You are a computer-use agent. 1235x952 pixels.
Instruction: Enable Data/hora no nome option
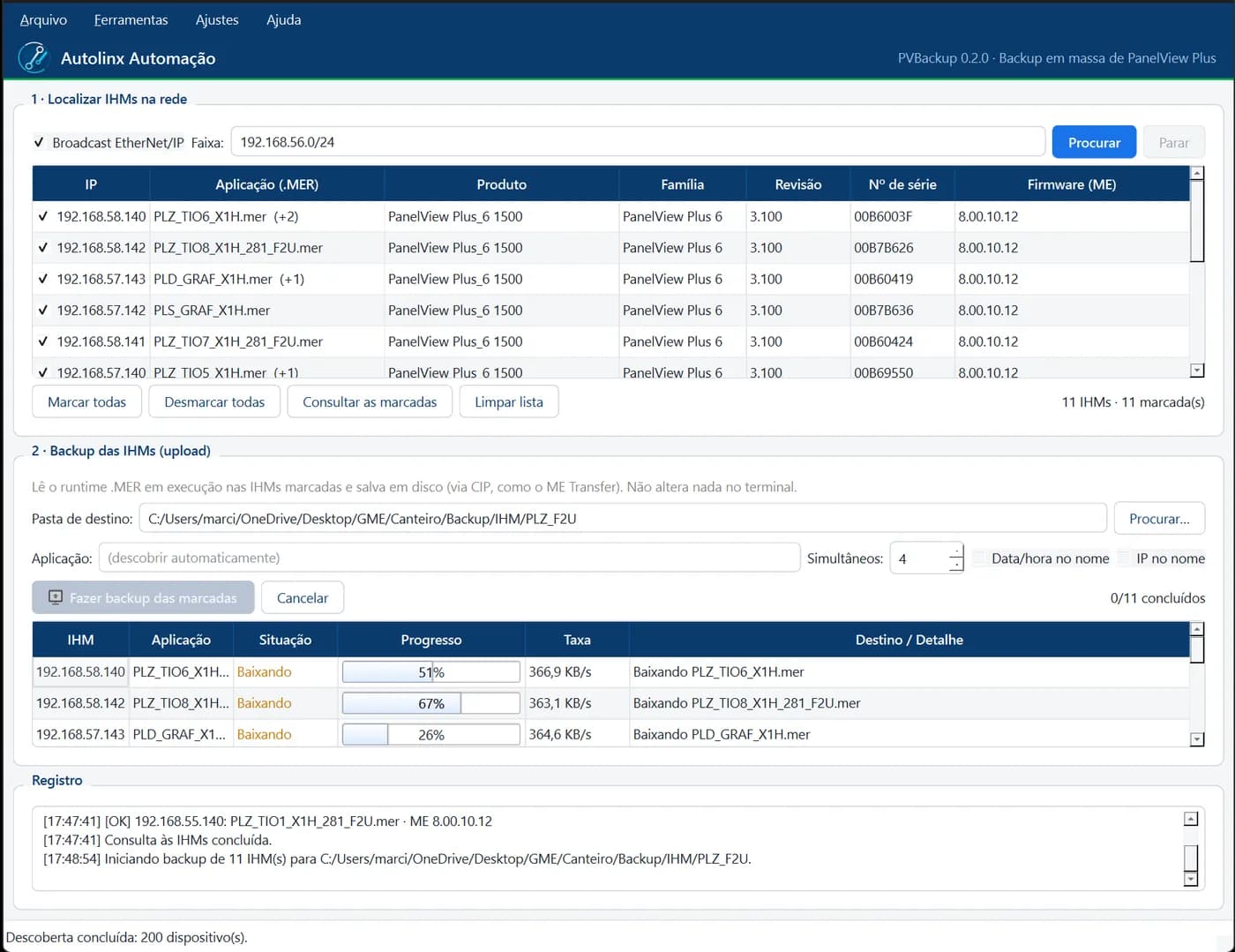[979, 558]
